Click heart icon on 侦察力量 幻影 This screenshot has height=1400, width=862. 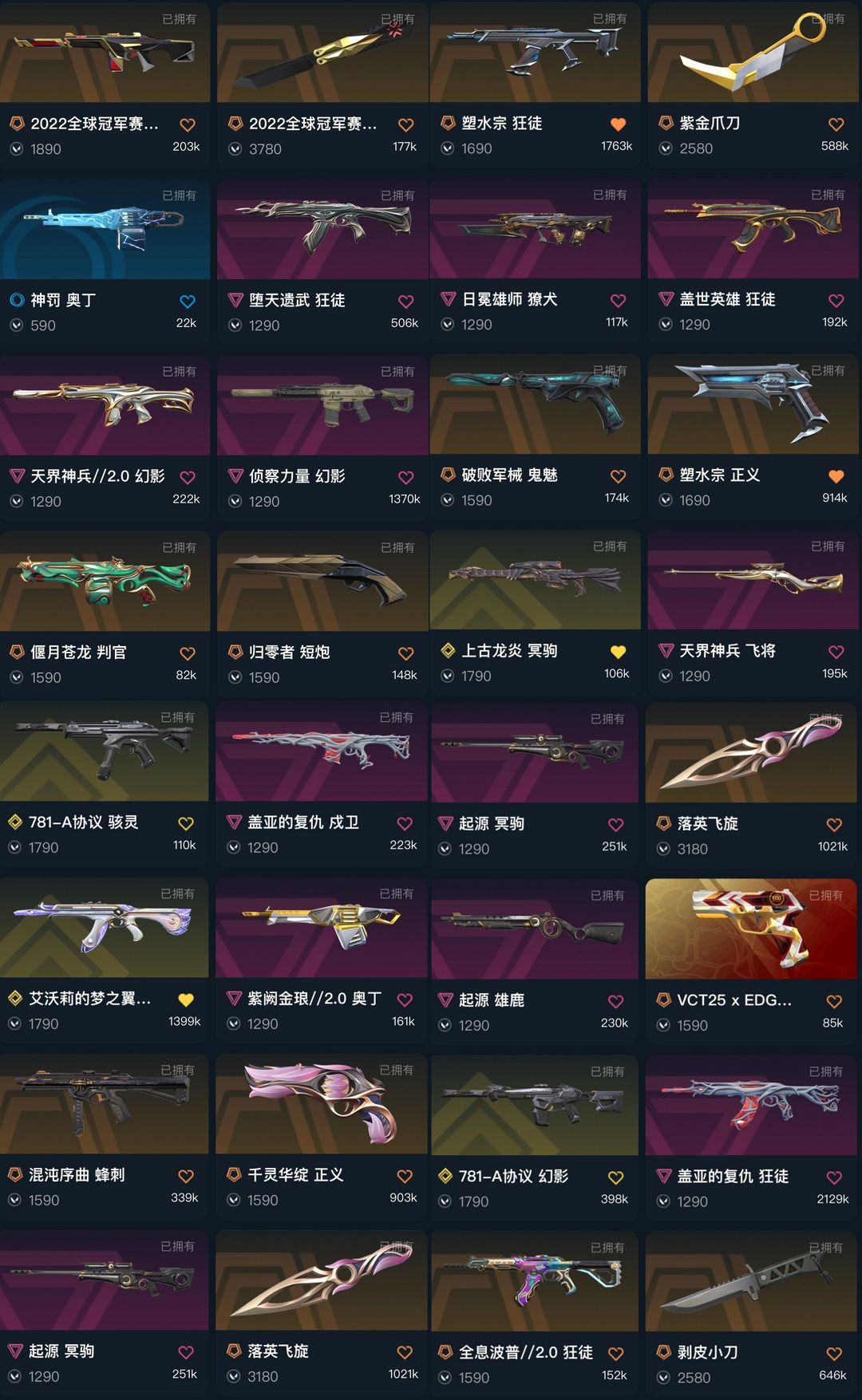(x=405, y=478)
